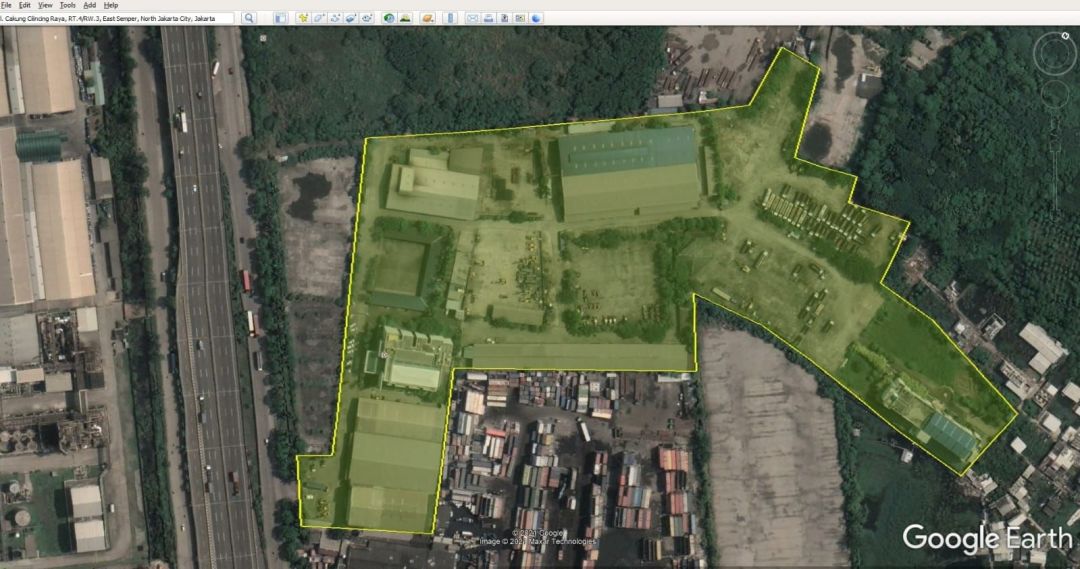Select the Add Path tool
1080x569 pixels.
(x=335, y=18)
